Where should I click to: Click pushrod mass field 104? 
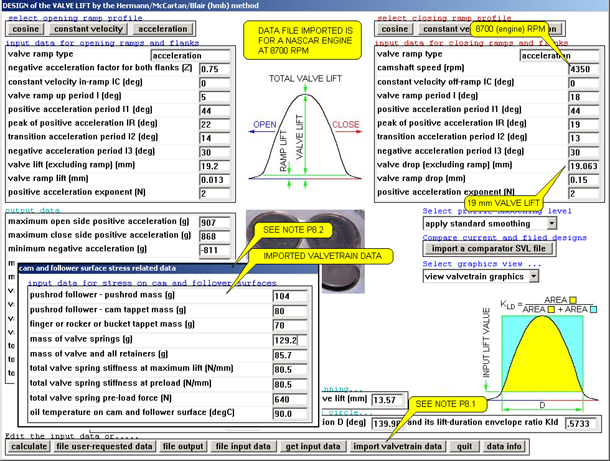tap(290, 296)
